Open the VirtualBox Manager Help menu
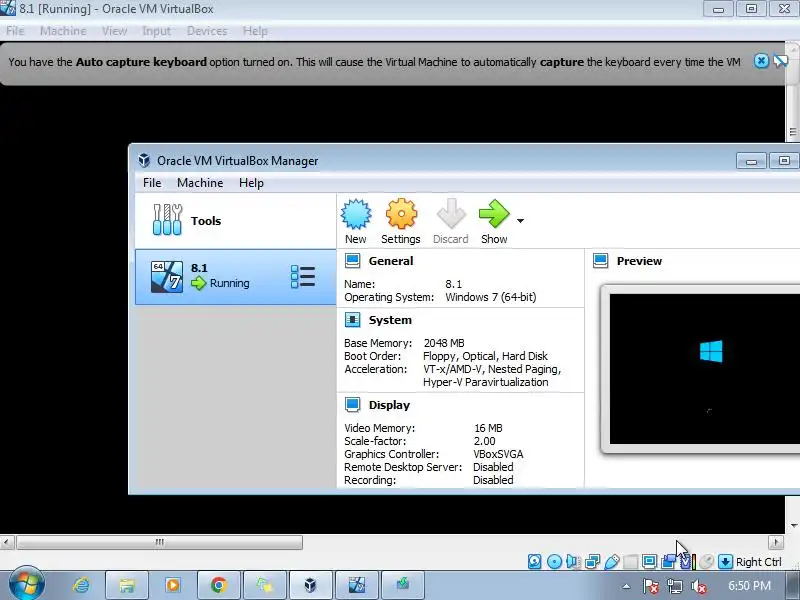This screenshot has width=800, height=600. (251, 183)
